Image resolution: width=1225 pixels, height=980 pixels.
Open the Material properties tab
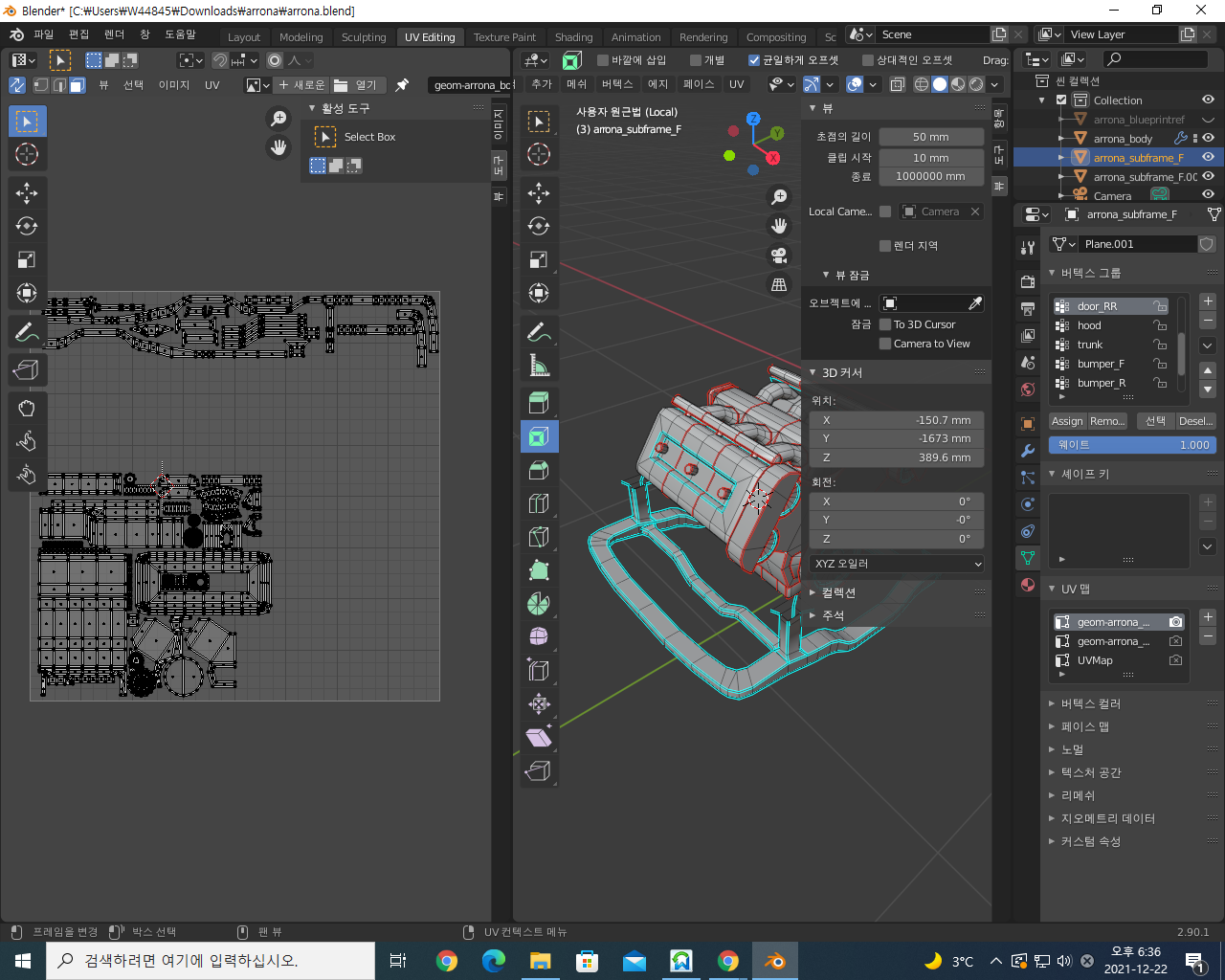click(1028, 585)
